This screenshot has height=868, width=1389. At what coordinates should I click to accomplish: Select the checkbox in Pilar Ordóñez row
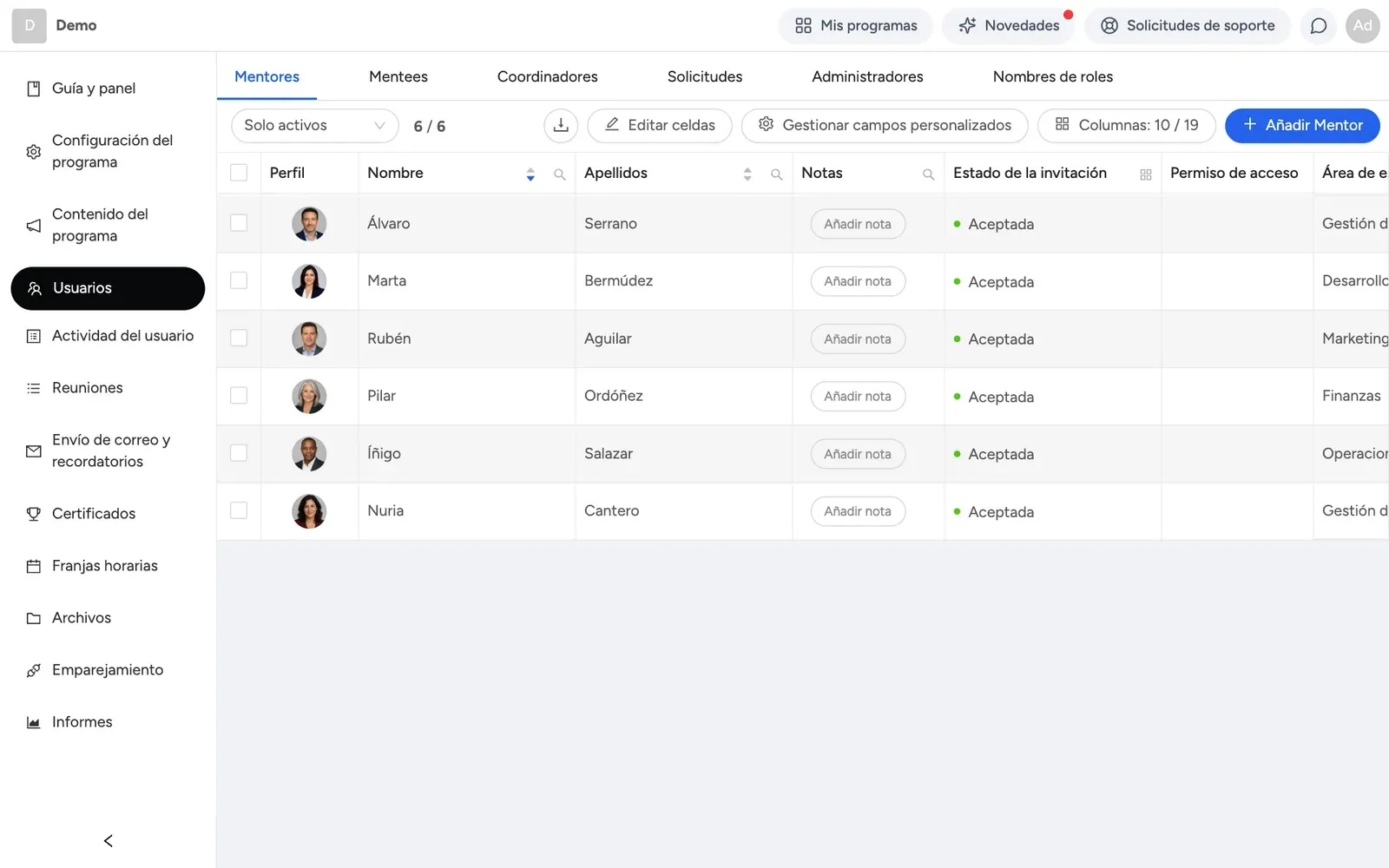[x=239, y=395]
